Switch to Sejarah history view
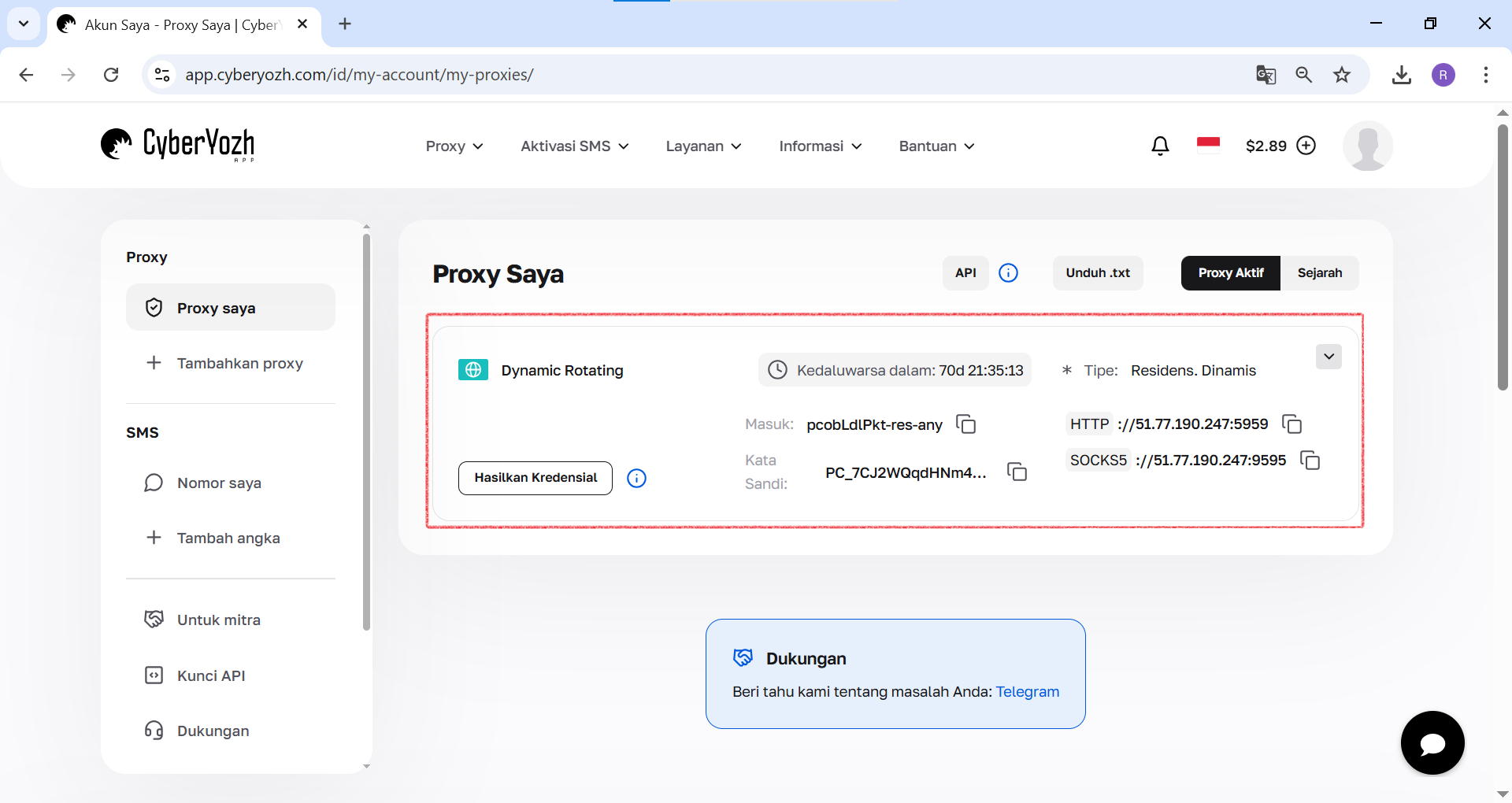Screen dimensions: 1512x803 pos(1319,273)
